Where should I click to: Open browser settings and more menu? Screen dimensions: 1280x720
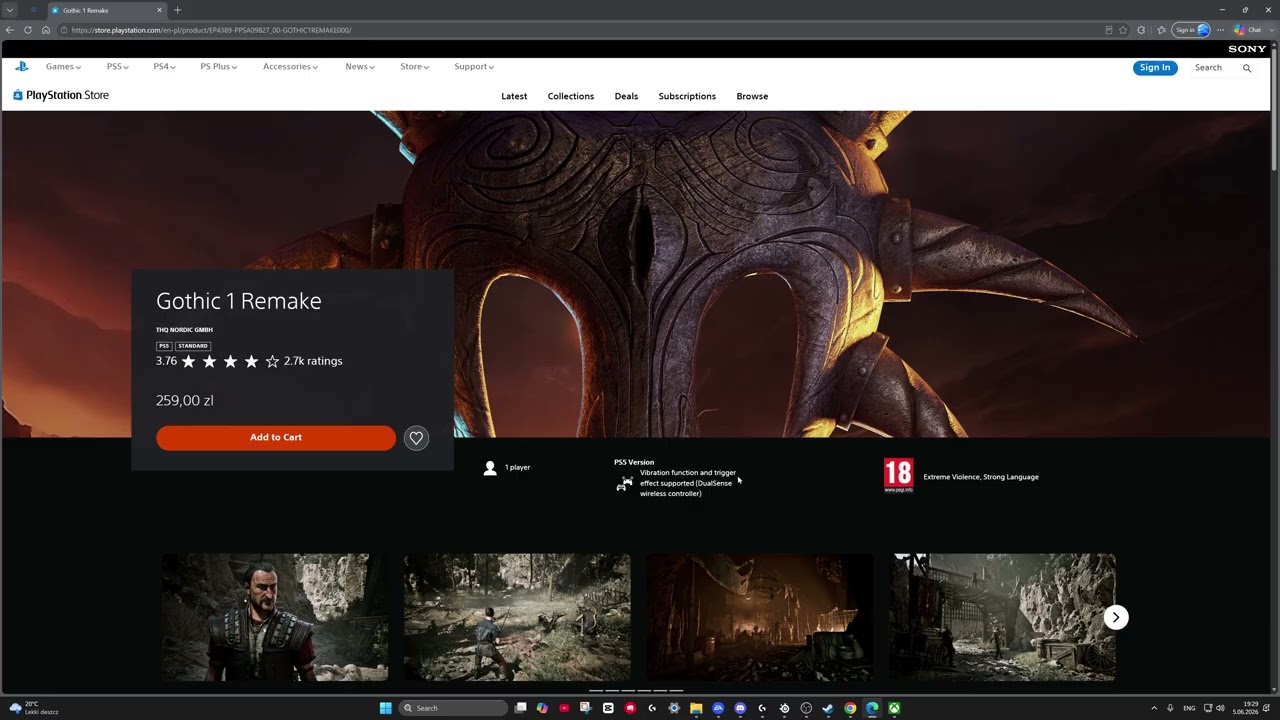(1220, 30)
